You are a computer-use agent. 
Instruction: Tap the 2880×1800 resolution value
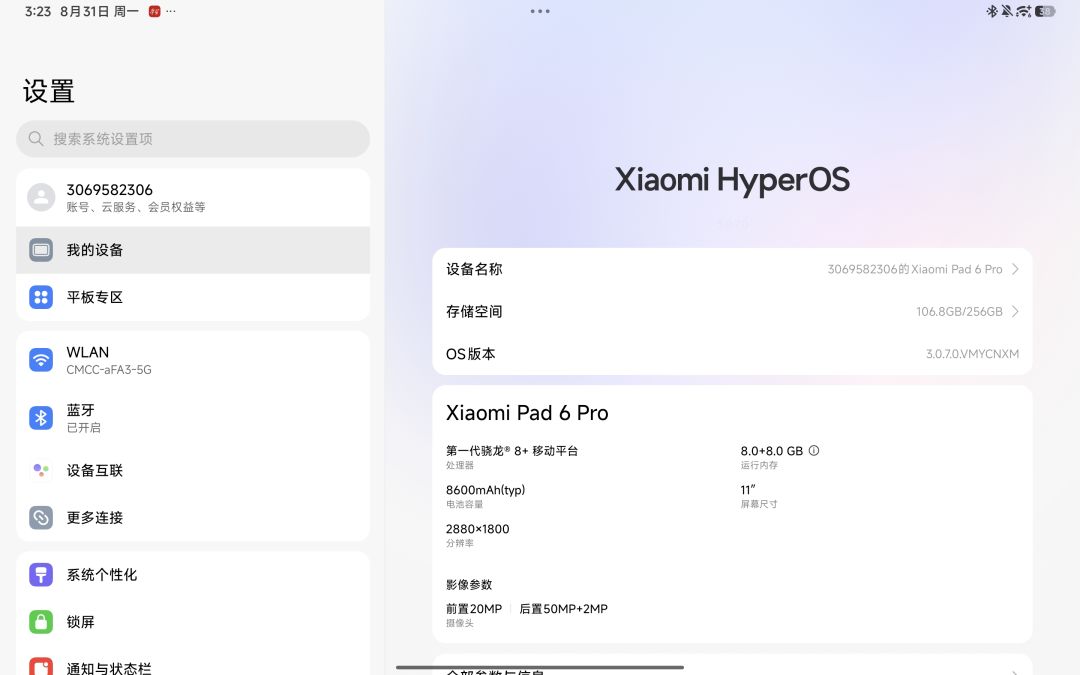[477, 529]
